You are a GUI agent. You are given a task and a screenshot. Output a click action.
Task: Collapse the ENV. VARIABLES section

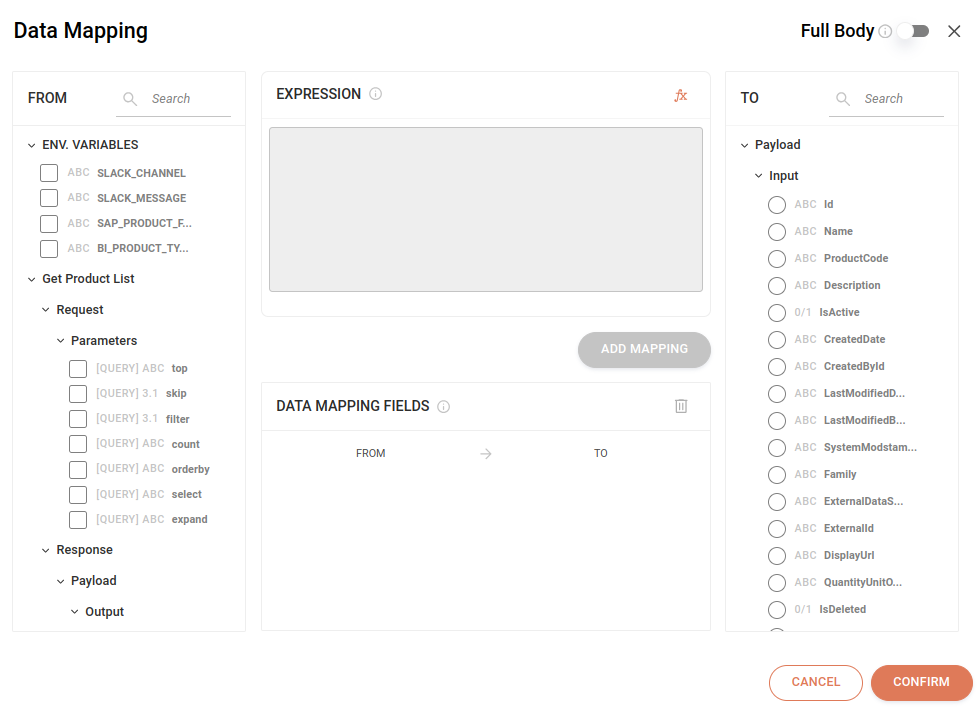pyautogui.click(x=31, y=144)
